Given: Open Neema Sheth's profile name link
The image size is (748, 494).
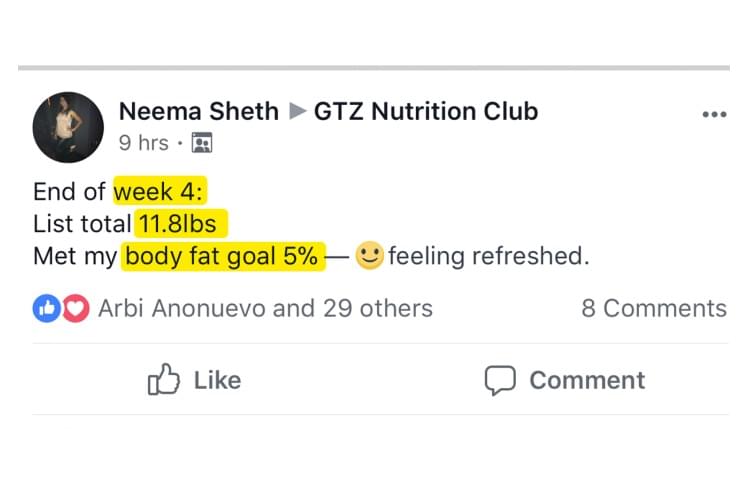Looking at the screenshot, I should [198, 111].
